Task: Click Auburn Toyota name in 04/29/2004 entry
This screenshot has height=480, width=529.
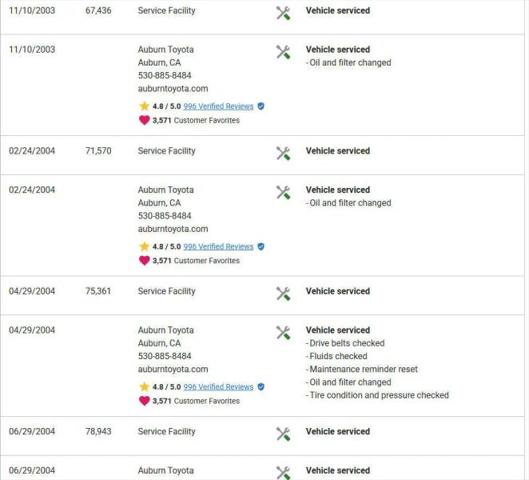Action: tap(166, 330)
